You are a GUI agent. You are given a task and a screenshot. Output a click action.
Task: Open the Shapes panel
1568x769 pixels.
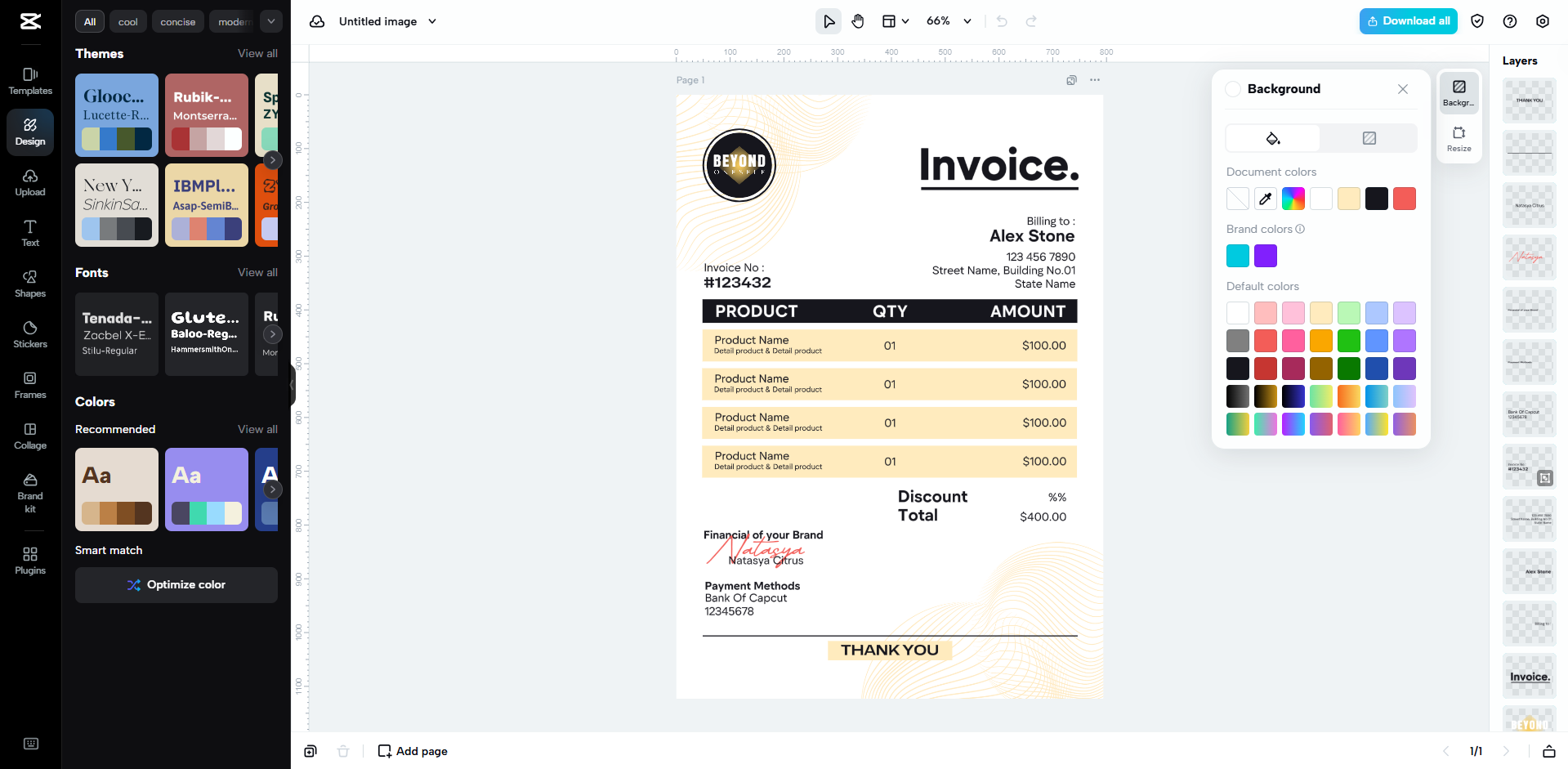tap(29, 284)
